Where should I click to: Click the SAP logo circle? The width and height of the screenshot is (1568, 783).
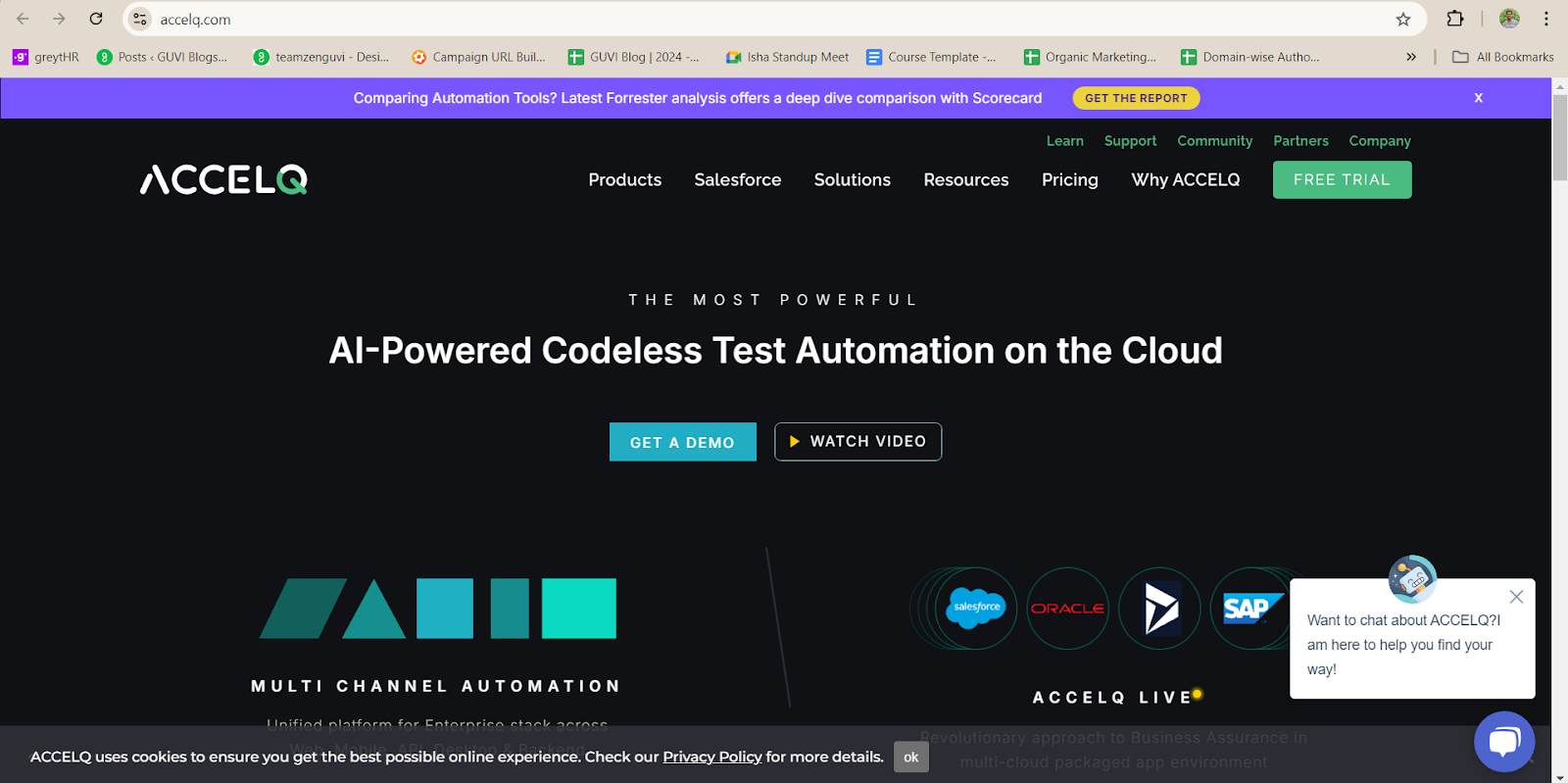[1250, 609]
